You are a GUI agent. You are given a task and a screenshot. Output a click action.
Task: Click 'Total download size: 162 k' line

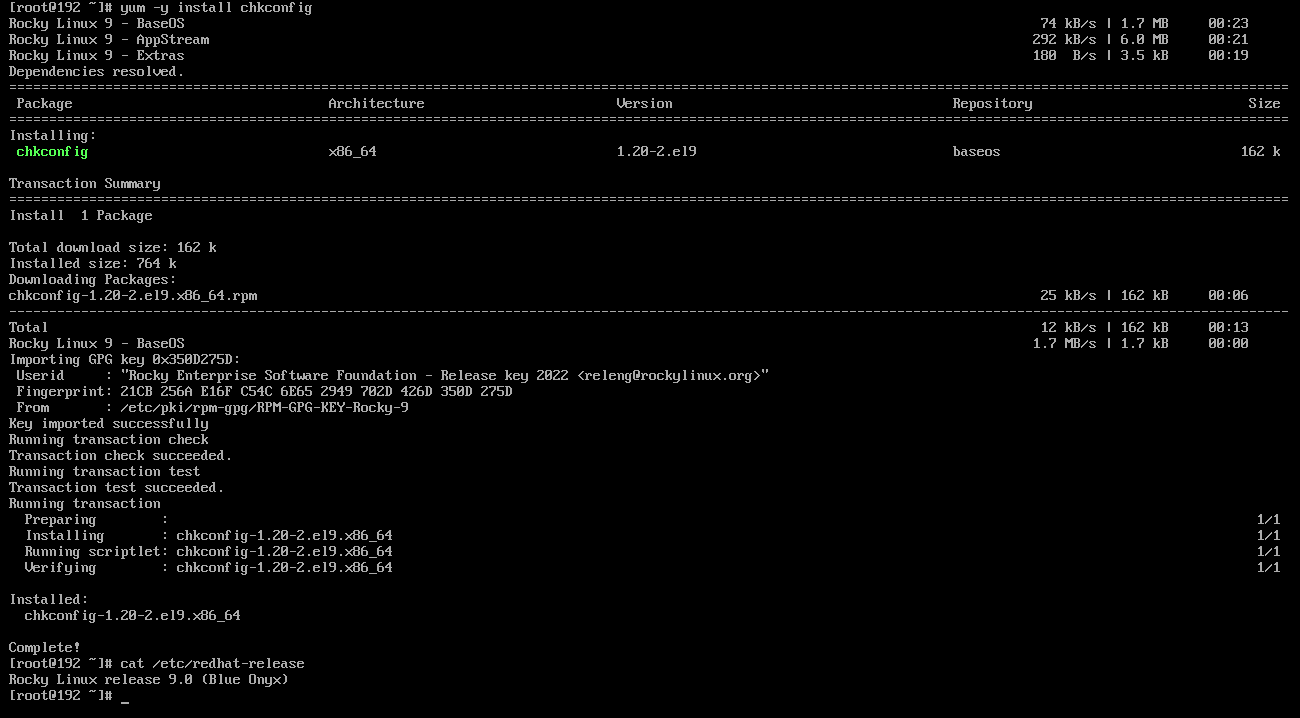(x=113, y=248)
